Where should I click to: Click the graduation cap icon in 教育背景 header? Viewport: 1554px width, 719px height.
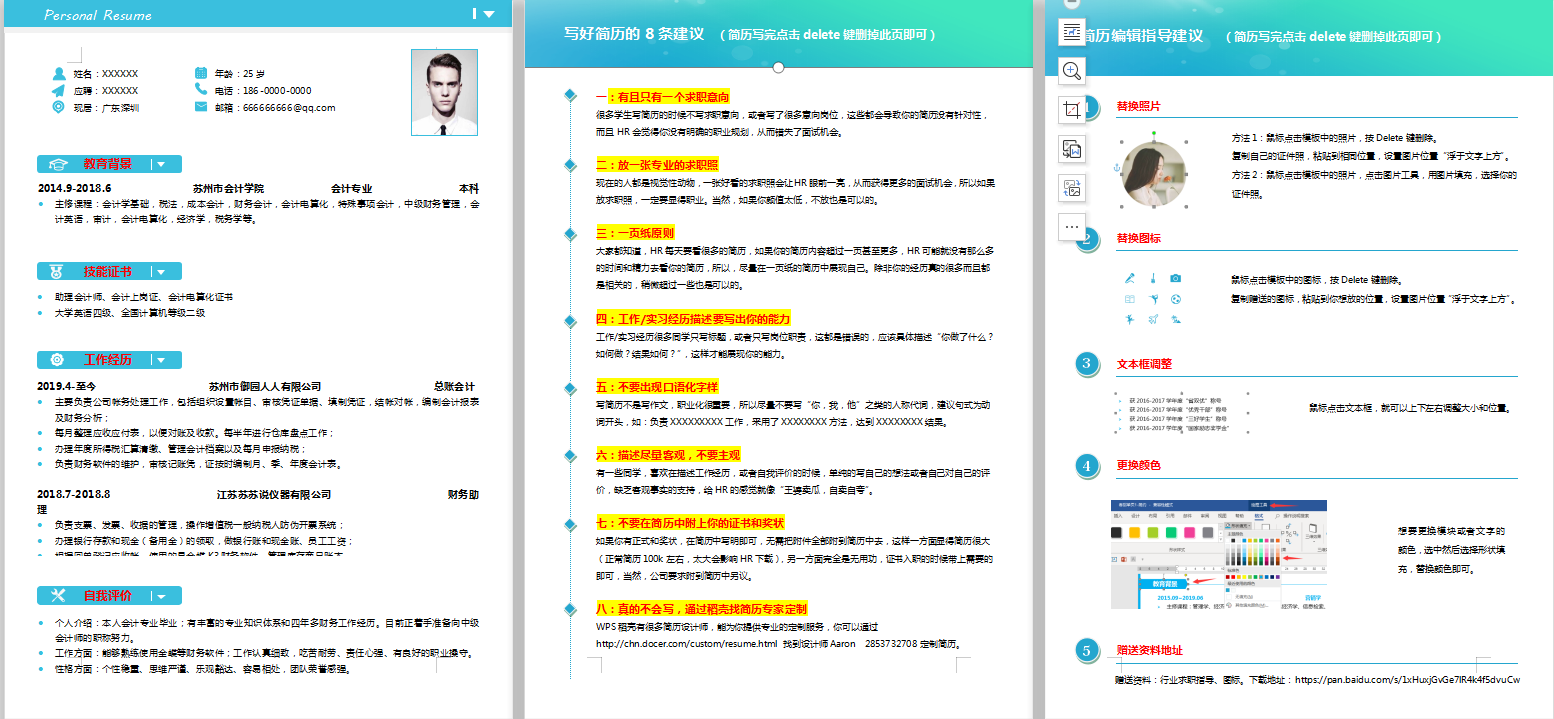(x=57, y=164)
